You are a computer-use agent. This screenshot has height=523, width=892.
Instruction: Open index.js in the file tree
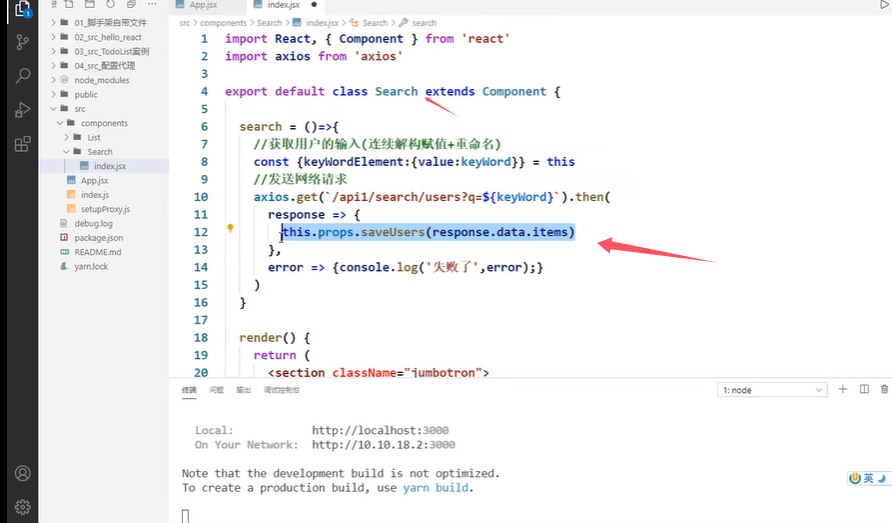click(x=105, y=195)
